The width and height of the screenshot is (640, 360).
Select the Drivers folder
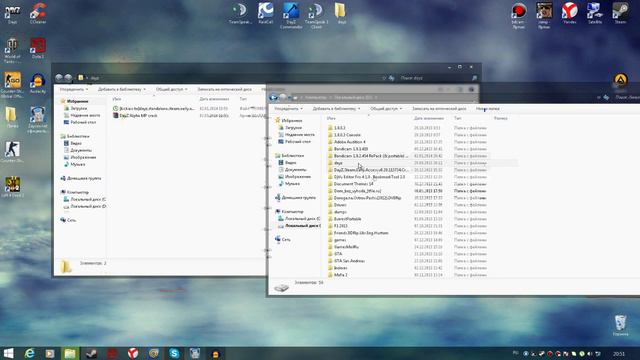(337, 205)
